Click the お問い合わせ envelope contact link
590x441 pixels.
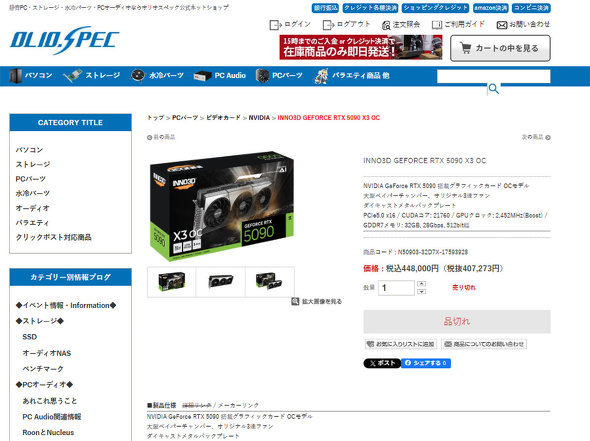pos(523,25)
